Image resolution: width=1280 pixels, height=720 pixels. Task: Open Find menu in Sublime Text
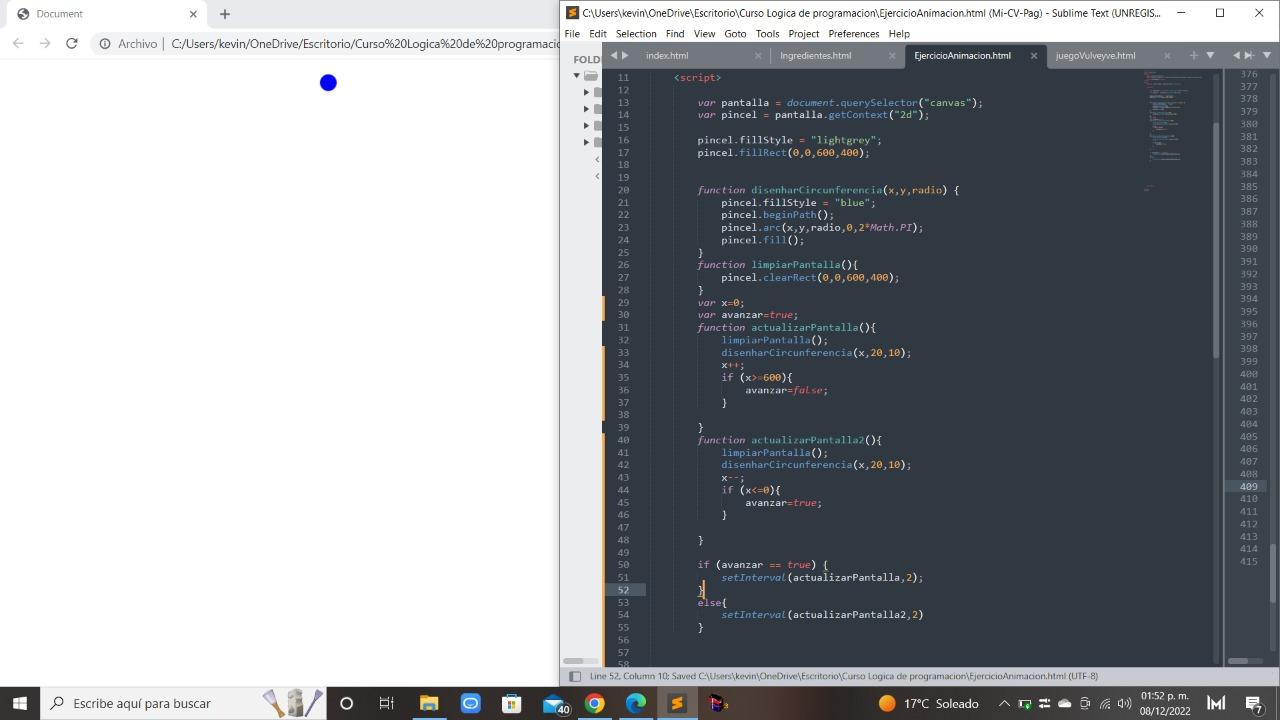pos(675,33)
